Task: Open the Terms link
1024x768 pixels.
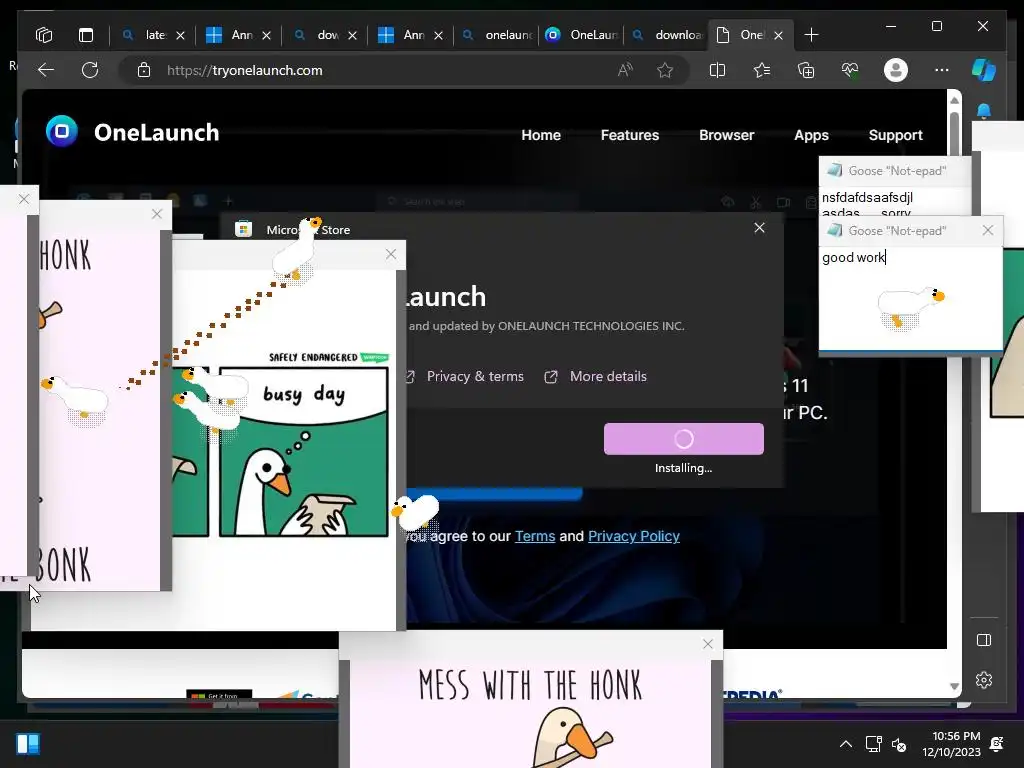Action: click(535, 536)
